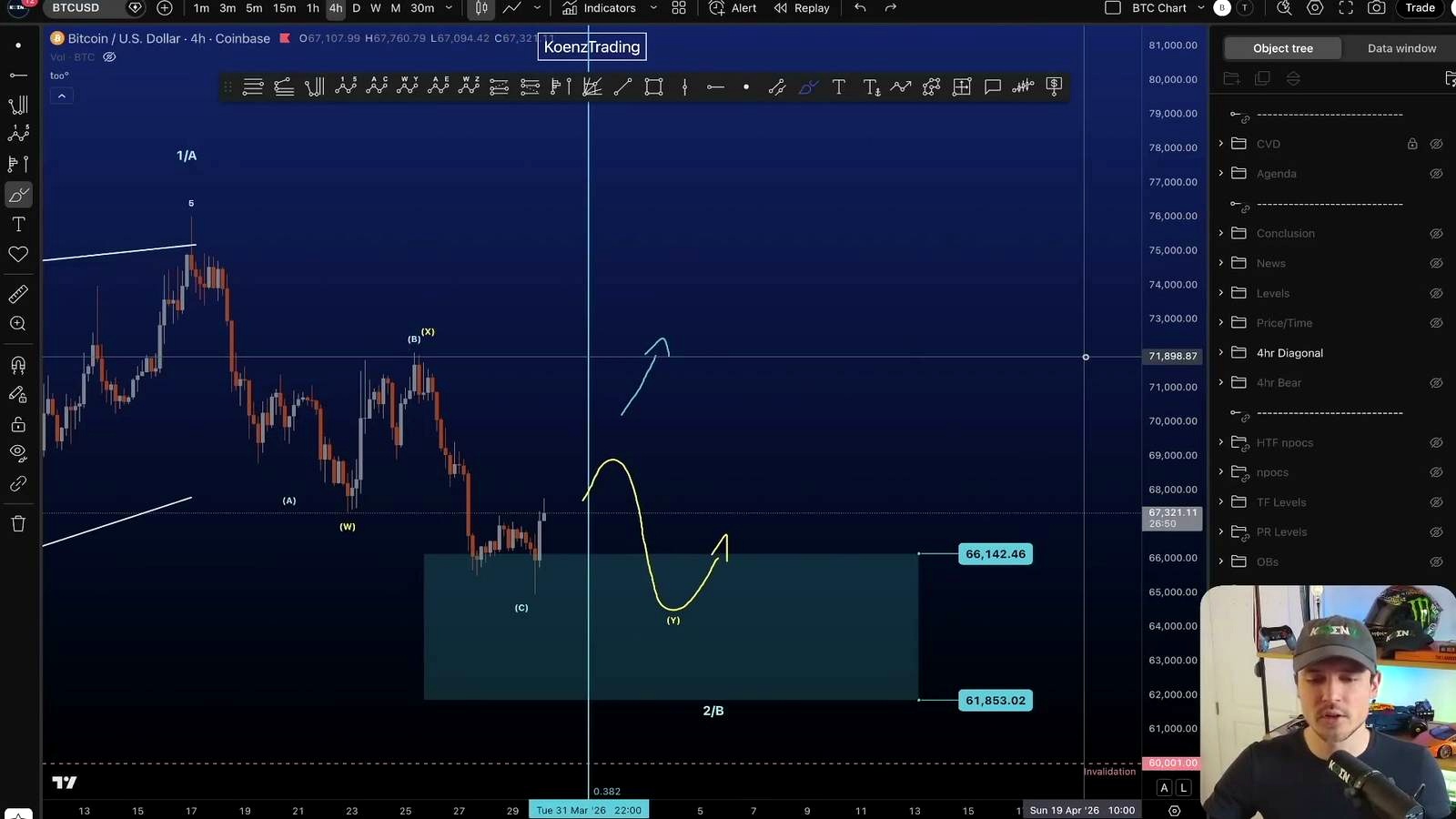Click the Trade button
The width and height of the screenshot is (1456, 819).
[x=1420, y=8]
